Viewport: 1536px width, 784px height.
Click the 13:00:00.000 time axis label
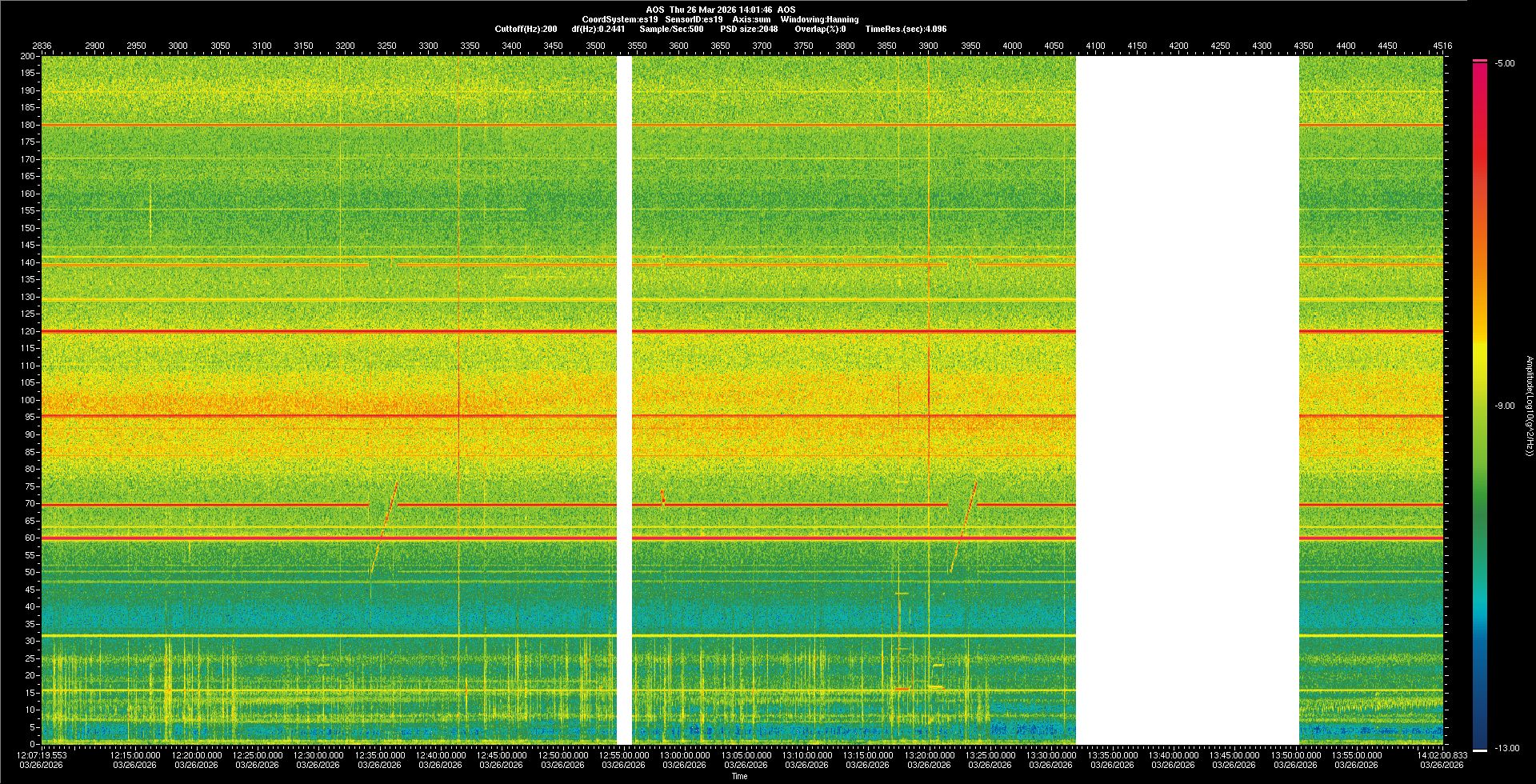pyautogui.click(x=685, y=755)
